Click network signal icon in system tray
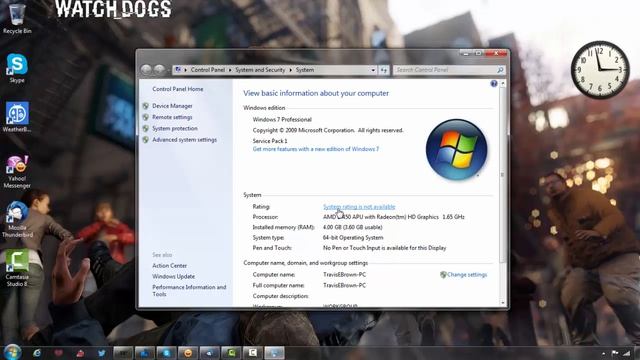640x360 pixels. point(626,353)
